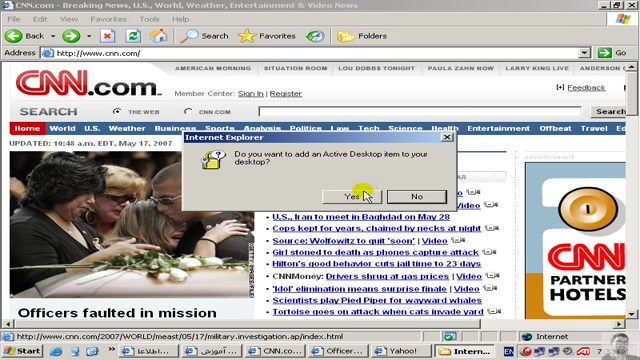The height and width of the screenshot is (360, 640).
Task: Click the green Go arrow button
Action: pos(604,53)
